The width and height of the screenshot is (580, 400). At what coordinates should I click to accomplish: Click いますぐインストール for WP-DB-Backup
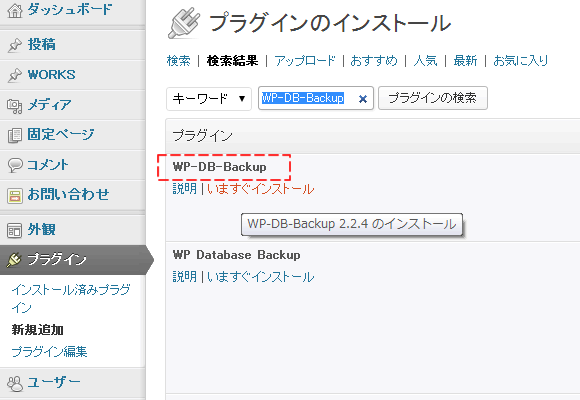(260, 189)
